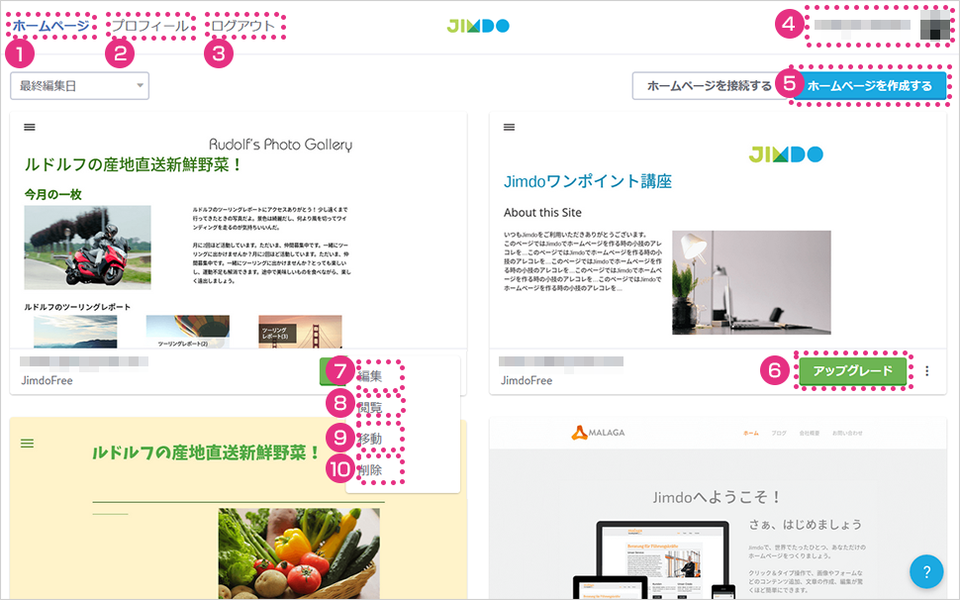This screenshot has height=600, width=960.
Task: Click the About this Site text
Action: pyautogui.click(x=542, y=212)
